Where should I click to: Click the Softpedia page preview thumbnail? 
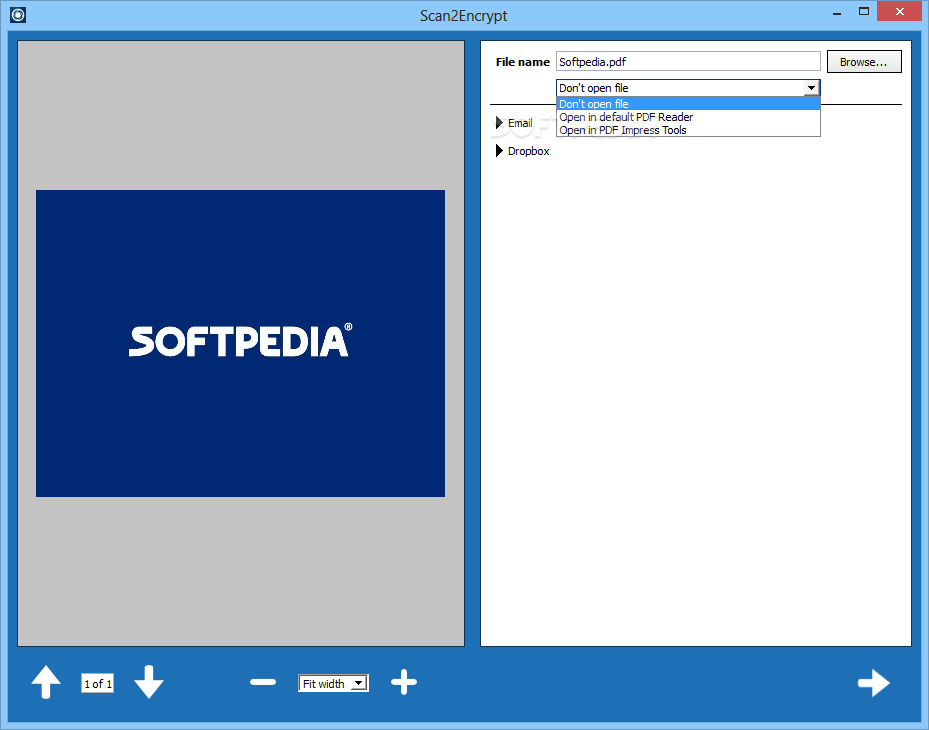[x=240, y=343]
